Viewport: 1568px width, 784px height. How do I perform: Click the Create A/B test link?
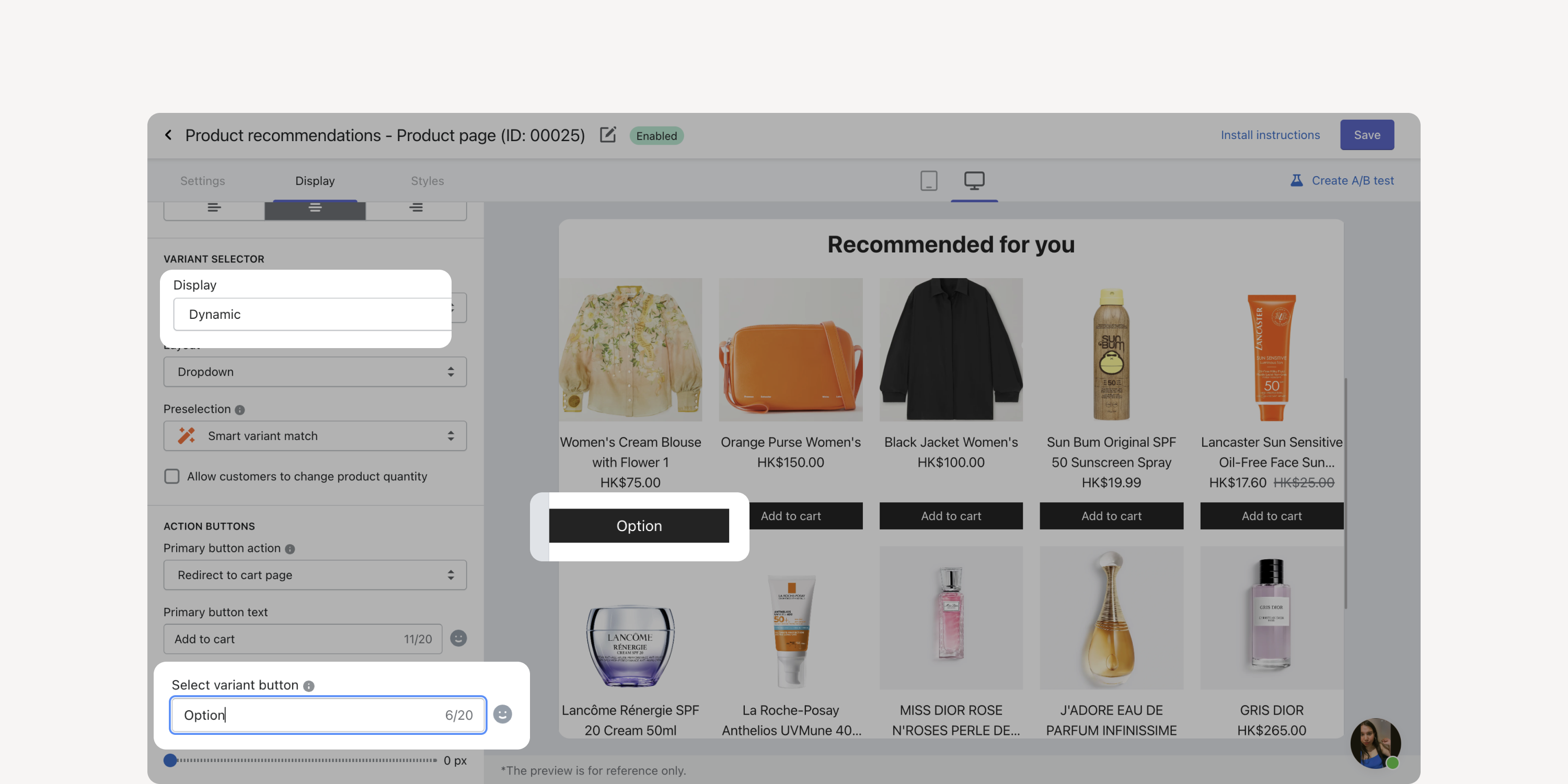tap(1353, 180)
